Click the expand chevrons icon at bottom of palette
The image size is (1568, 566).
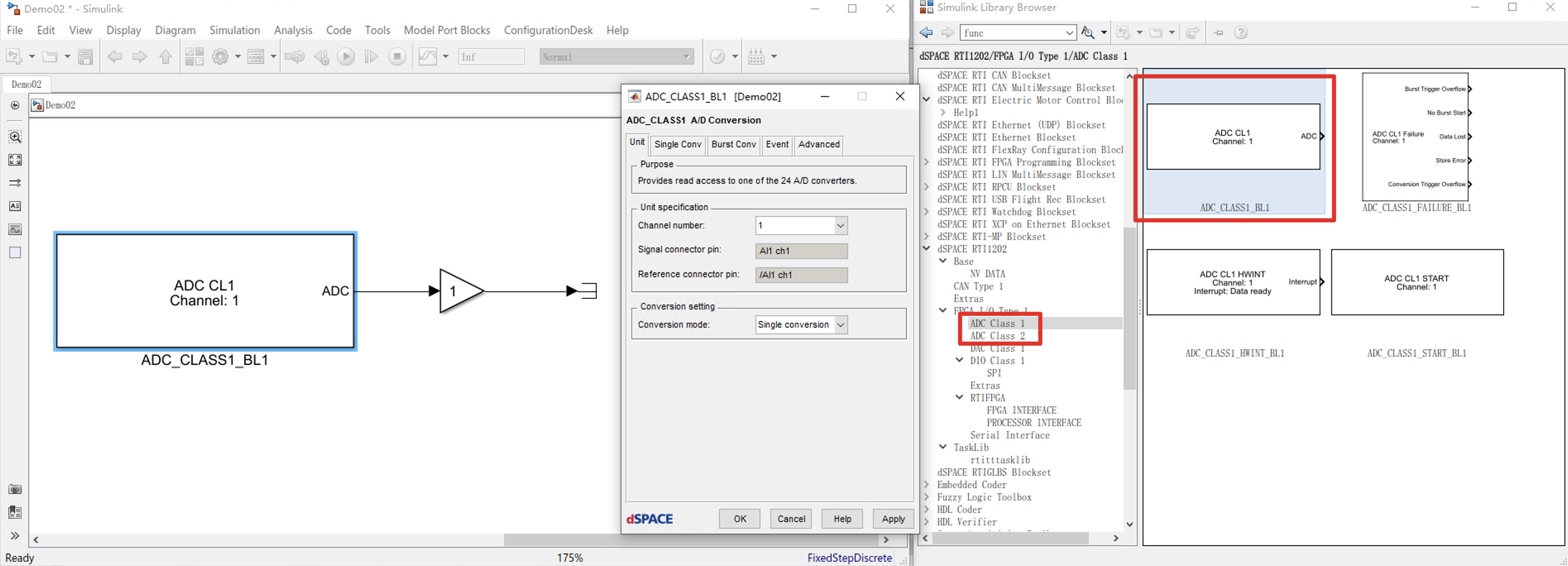15,535
